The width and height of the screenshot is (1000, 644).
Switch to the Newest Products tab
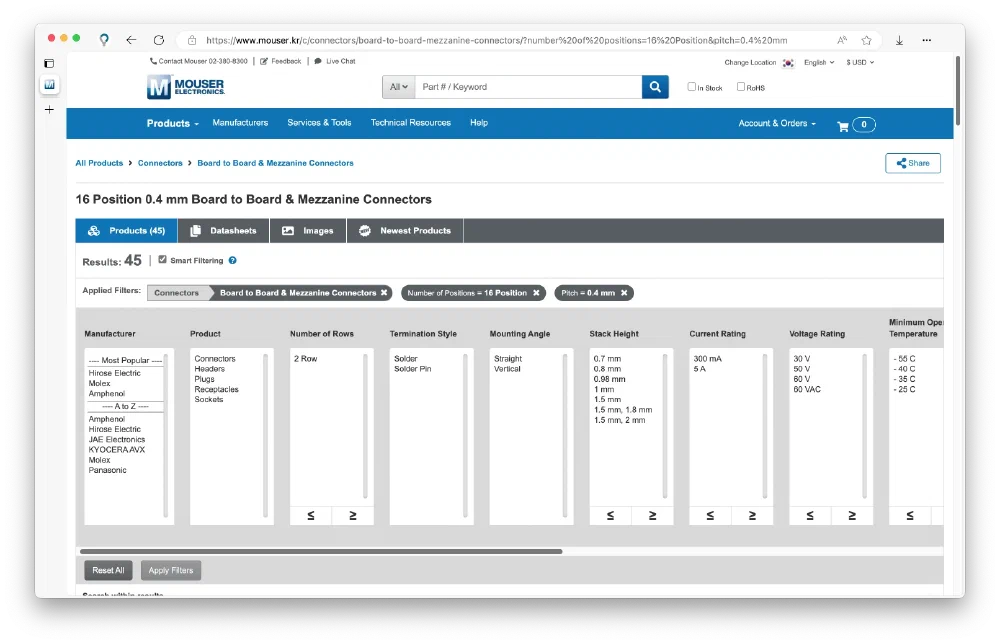point(405,231)
